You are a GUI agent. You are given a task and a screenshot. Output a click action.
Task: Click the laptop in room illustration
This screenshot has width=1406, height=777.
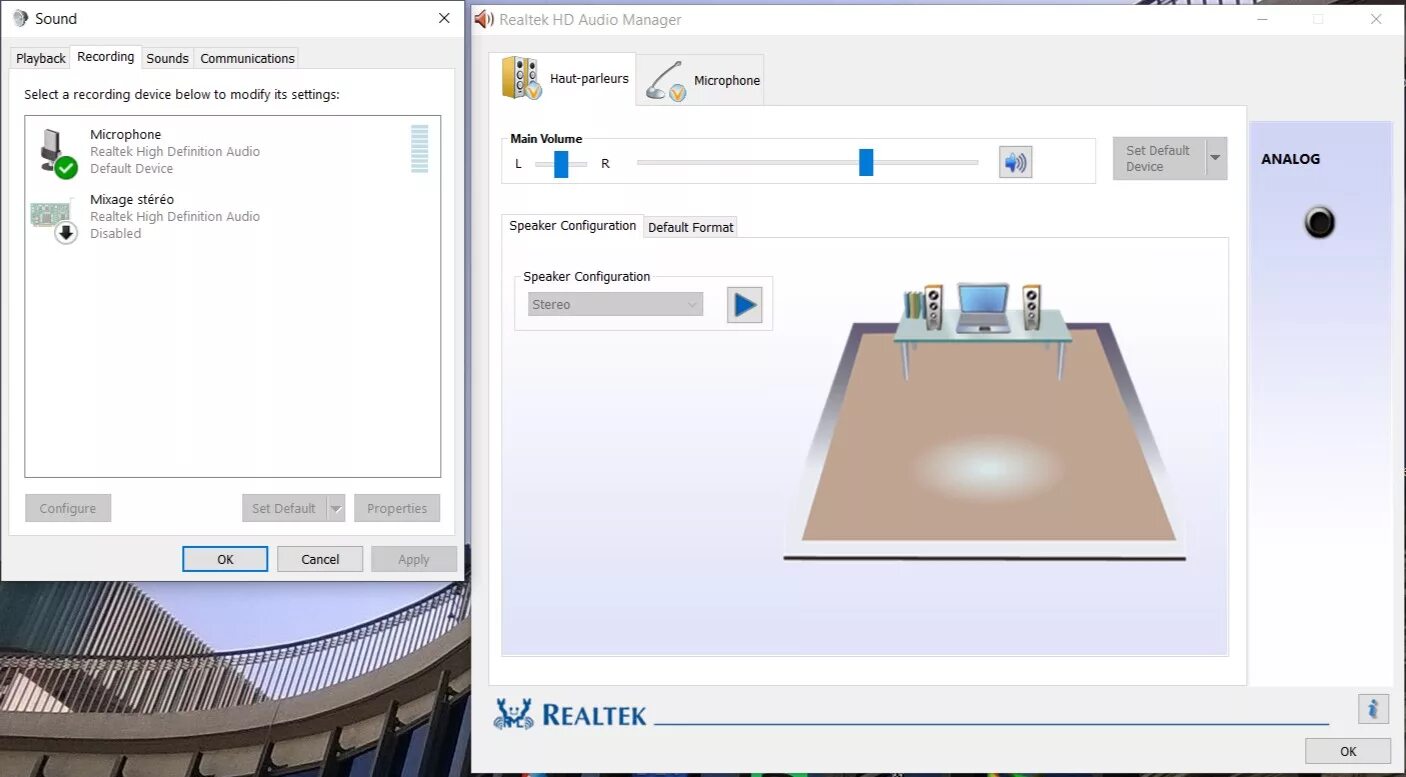(x=983, y=307)
